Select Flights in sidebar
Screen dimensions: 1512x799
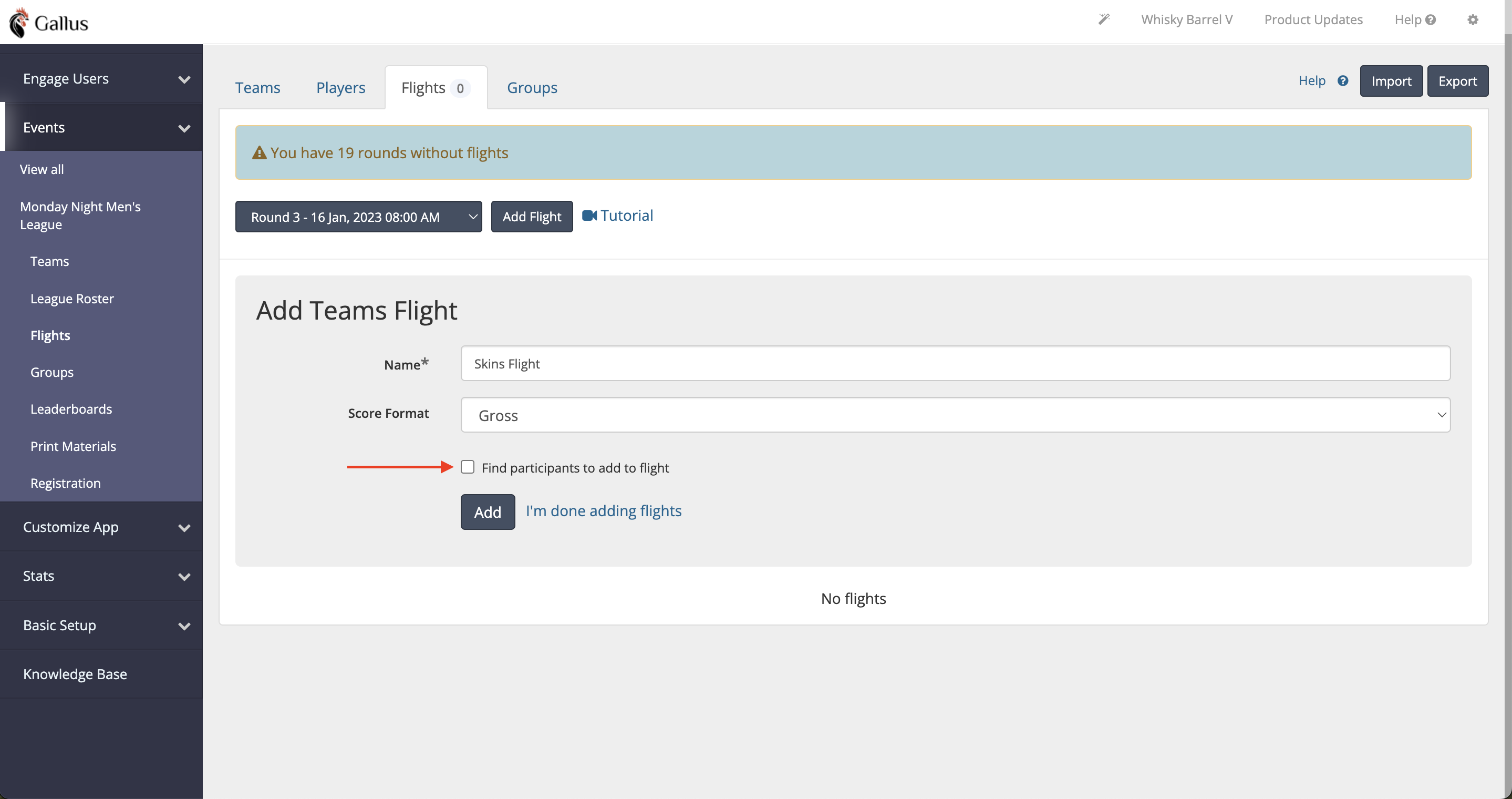50,335
